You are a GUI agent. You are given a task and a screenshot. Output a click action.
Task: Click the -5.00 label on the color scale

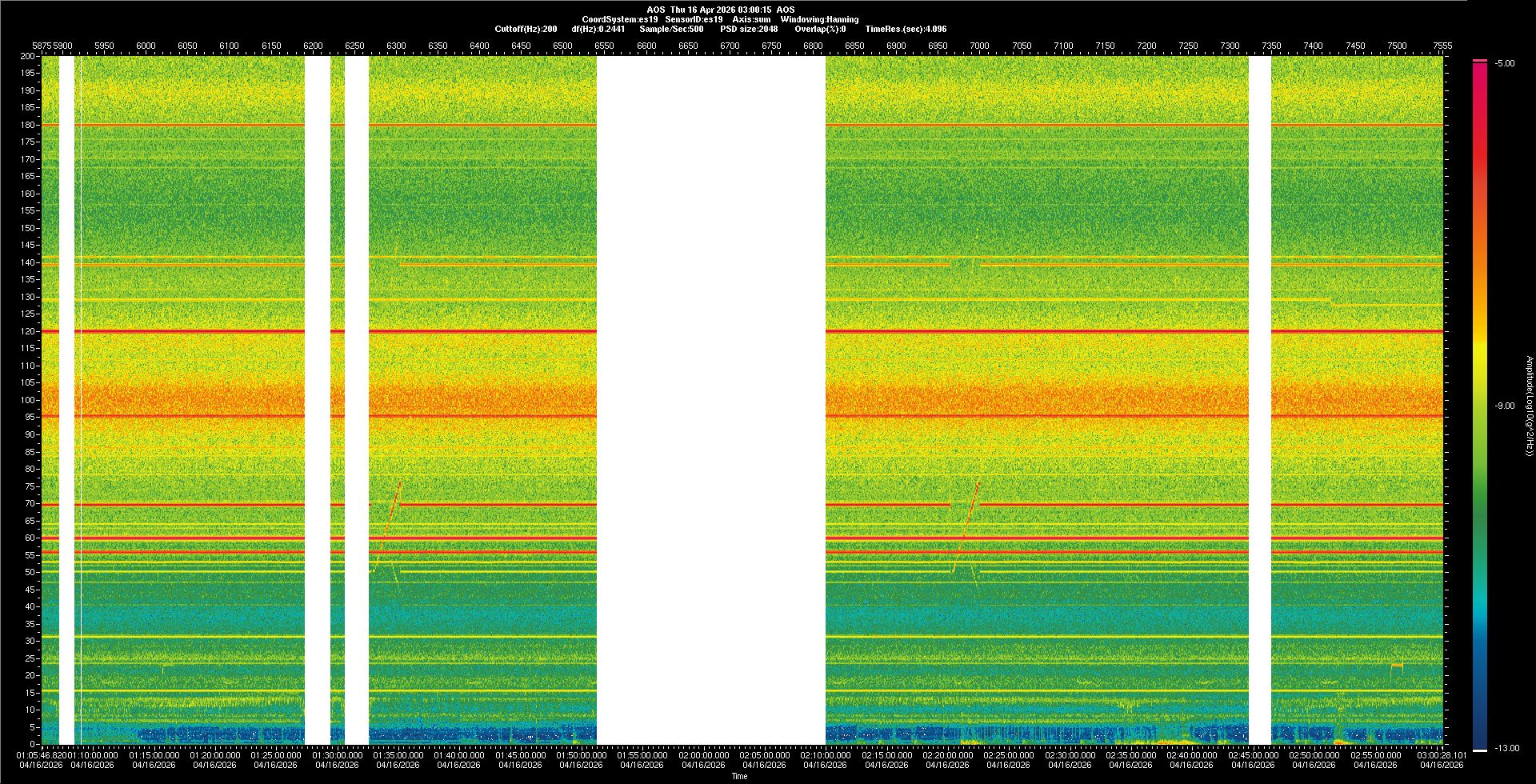[1505, 64]
